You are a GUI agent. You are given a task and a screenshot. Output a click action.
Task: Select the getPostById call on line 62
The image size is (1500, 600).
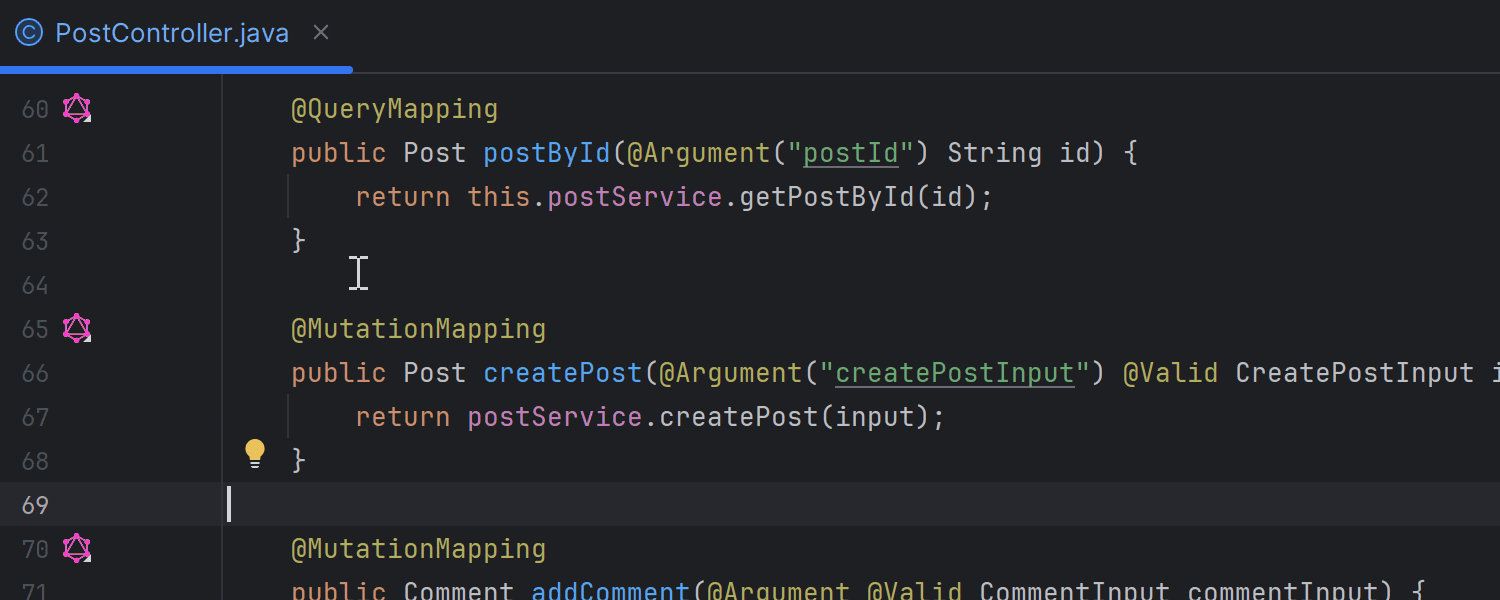point(825,197)
